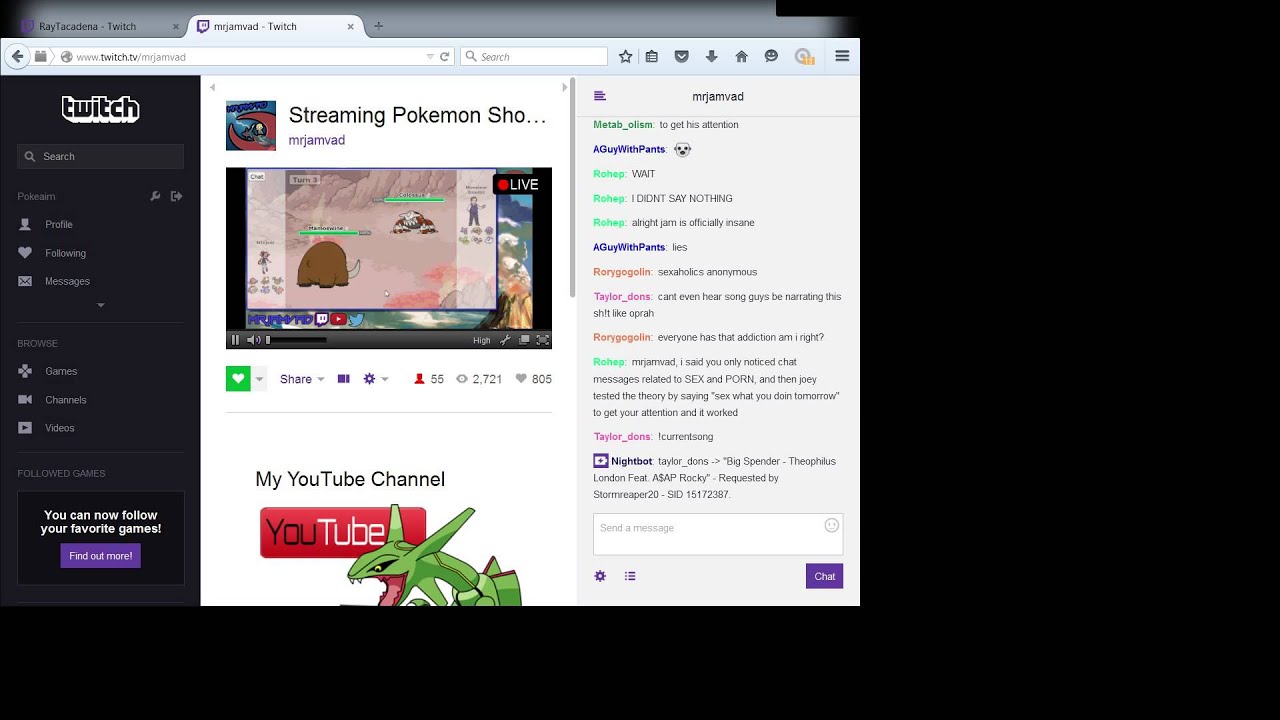1280x720 pixels.
Task: Open the URL history dropdown arrow
Action: click(430, 57)
